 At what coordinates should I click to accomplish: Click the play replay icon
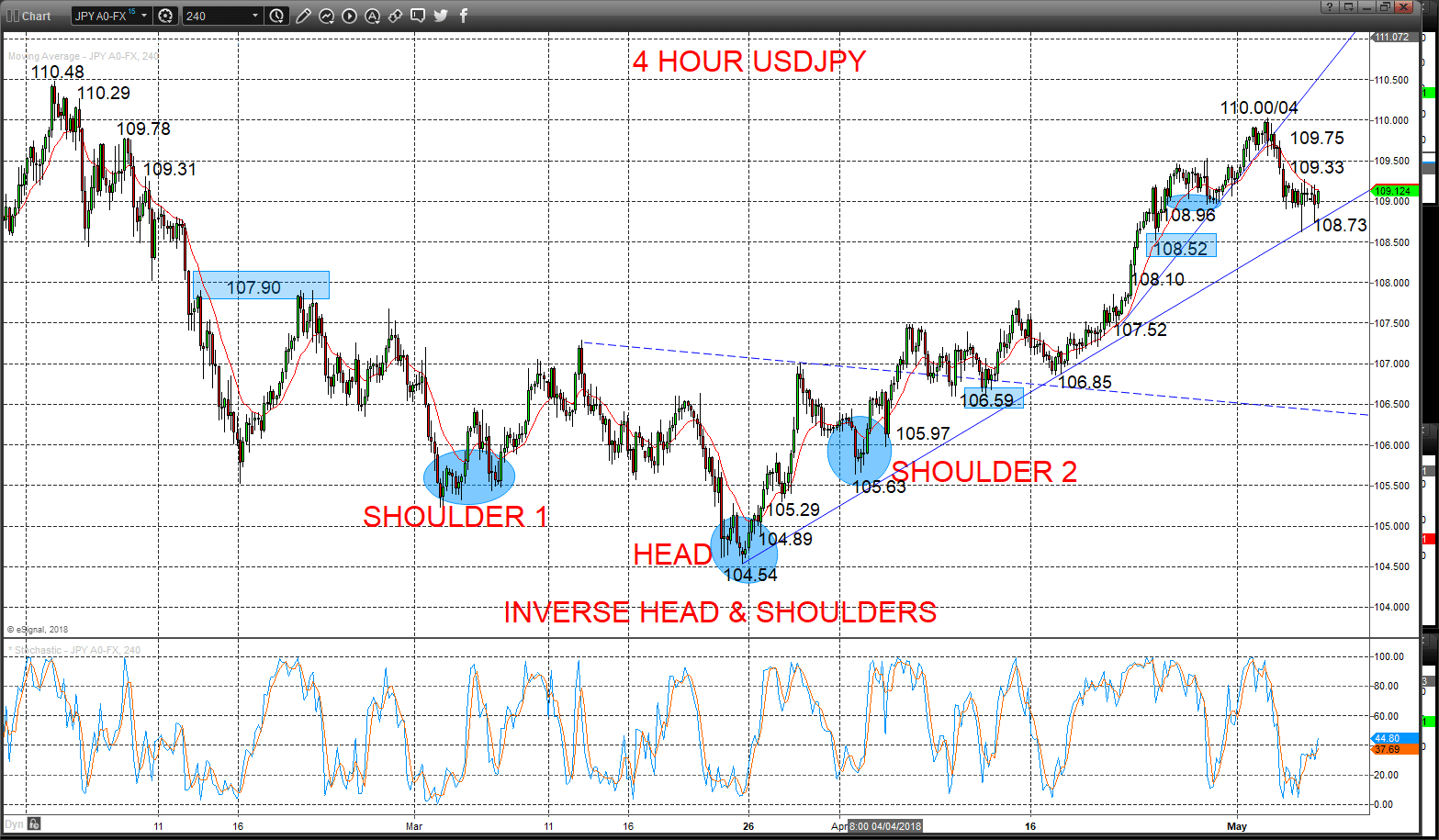pos(349,16)
